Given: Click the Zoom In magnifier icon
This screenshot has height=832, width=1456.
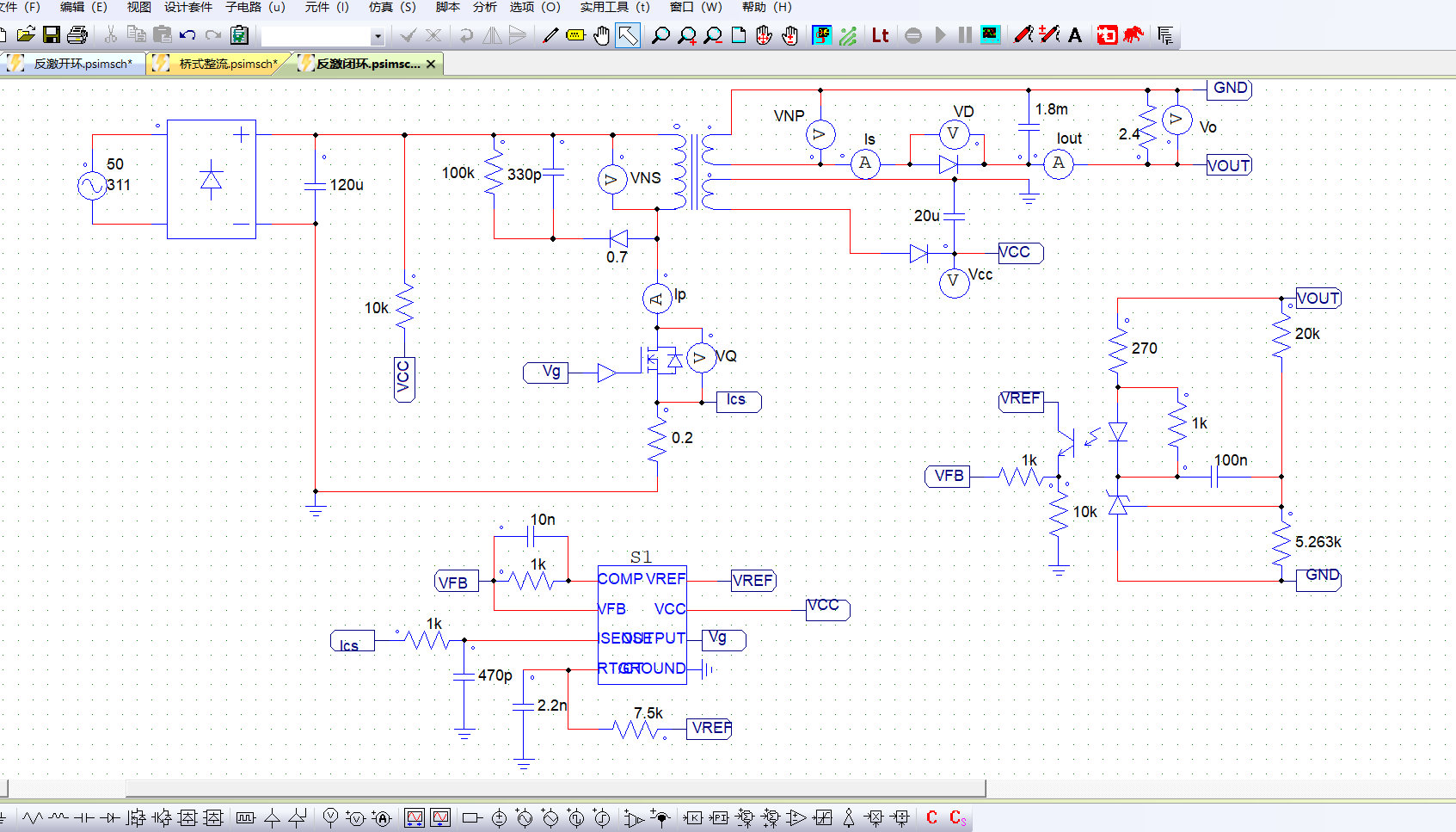Looking at the screenshot, I should [686, 35].
